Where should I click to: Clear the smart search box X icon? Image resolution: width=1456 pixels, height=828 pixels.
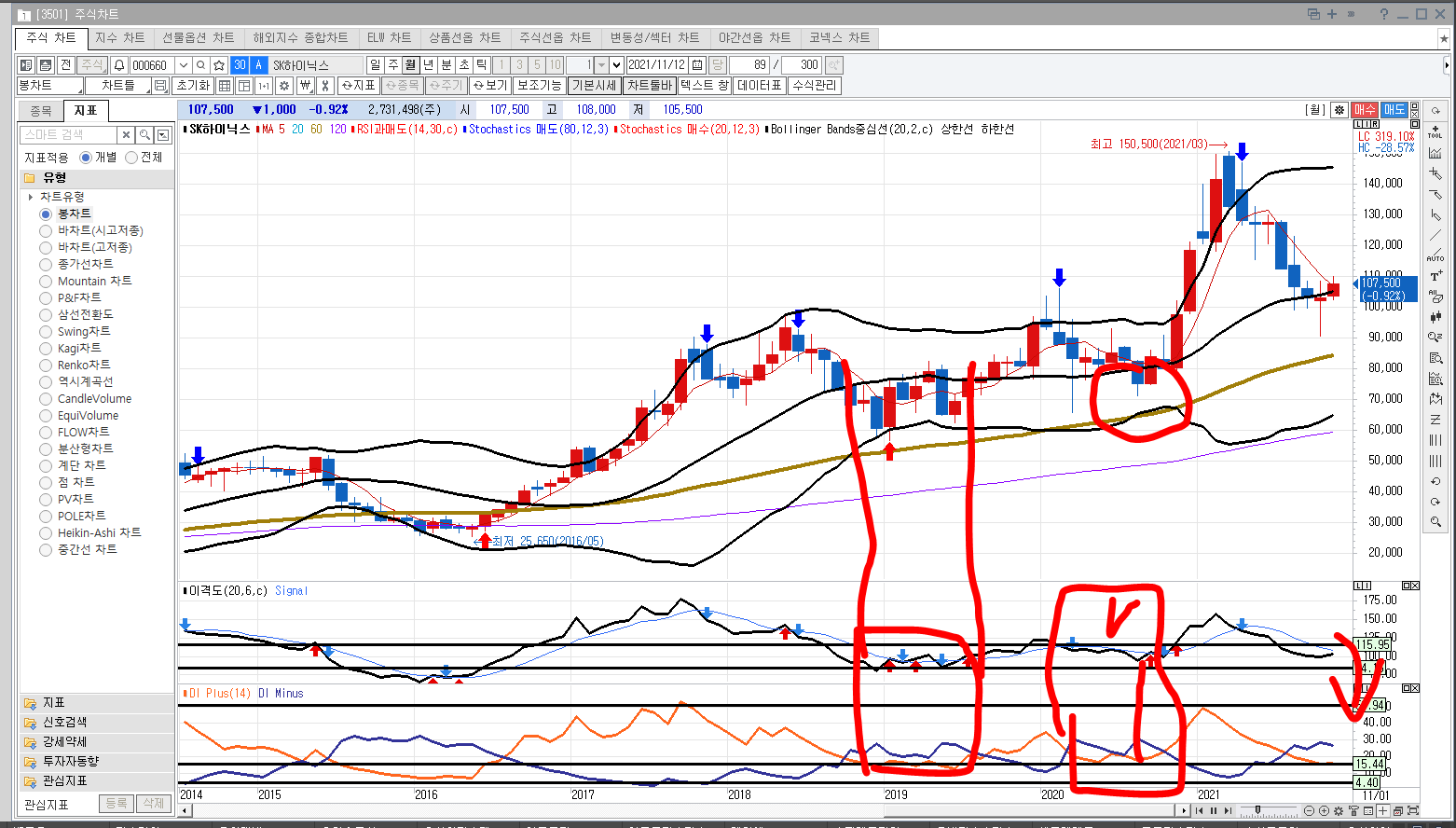(x=126, y=135)
